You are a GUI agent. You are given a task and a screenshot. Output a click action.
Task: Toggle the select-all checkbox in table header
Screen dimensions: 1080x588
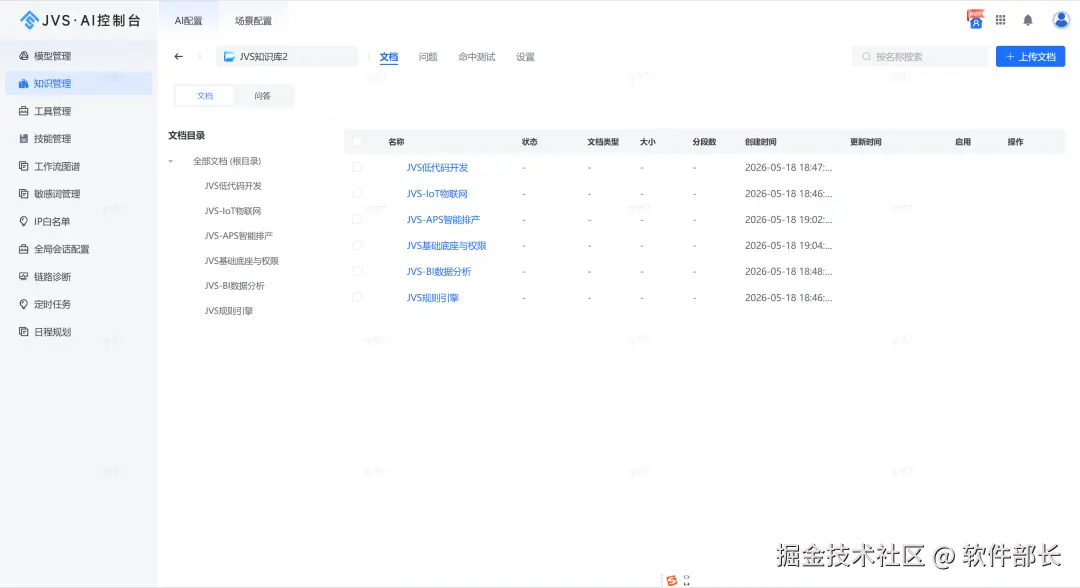point(357,141)
